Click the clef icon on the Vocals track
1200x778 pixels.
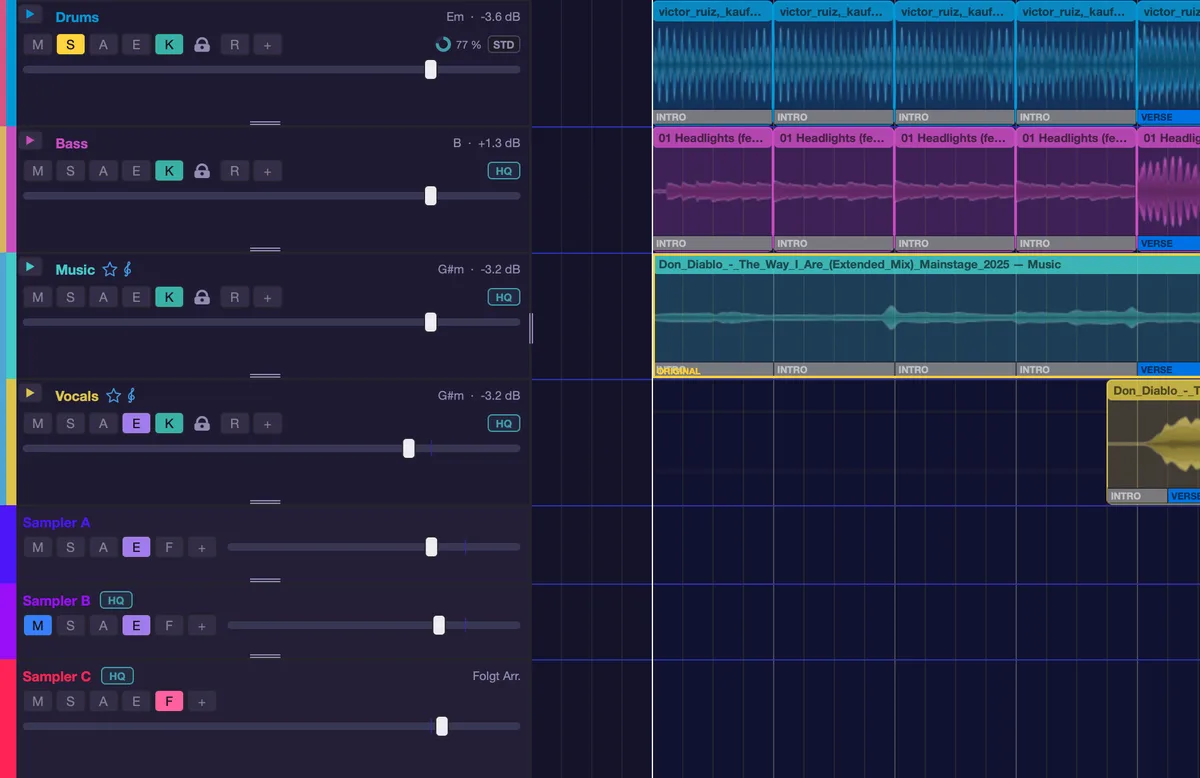pyautogui.click(x=132, y=396)
